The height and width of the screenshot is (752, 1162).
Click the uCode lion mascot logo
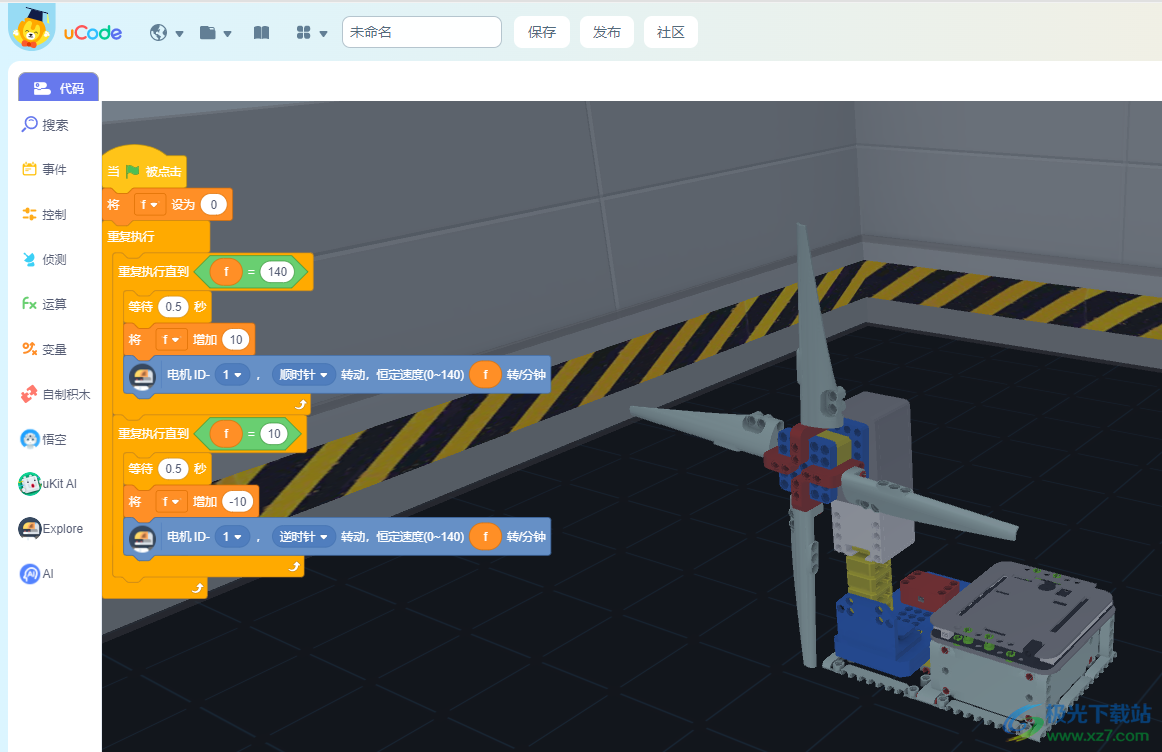click(x=32, y=28)
